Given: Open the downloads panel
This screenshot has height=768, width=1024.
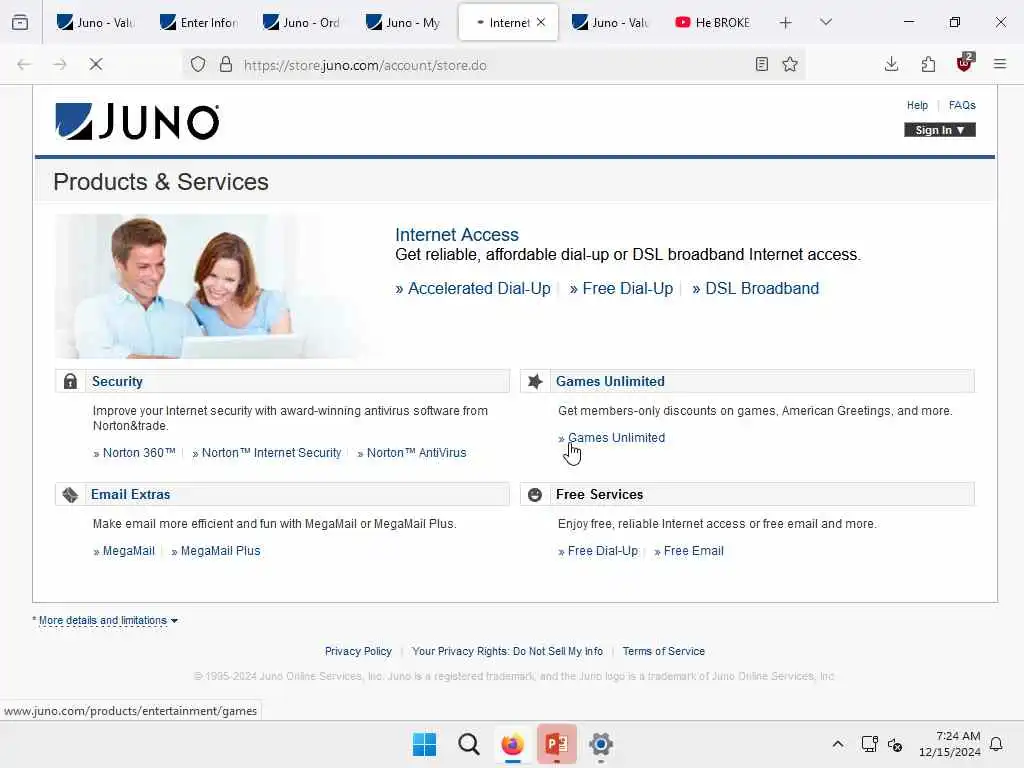Looking at the screenshot, I should coord(891,64).
